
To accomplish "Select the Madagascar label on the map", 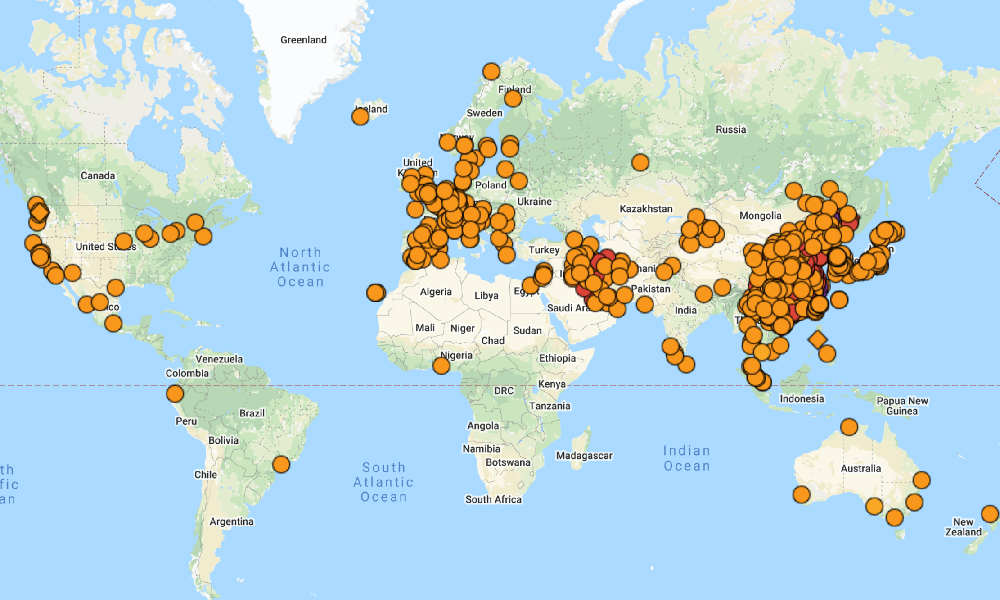I will (584, 455).
